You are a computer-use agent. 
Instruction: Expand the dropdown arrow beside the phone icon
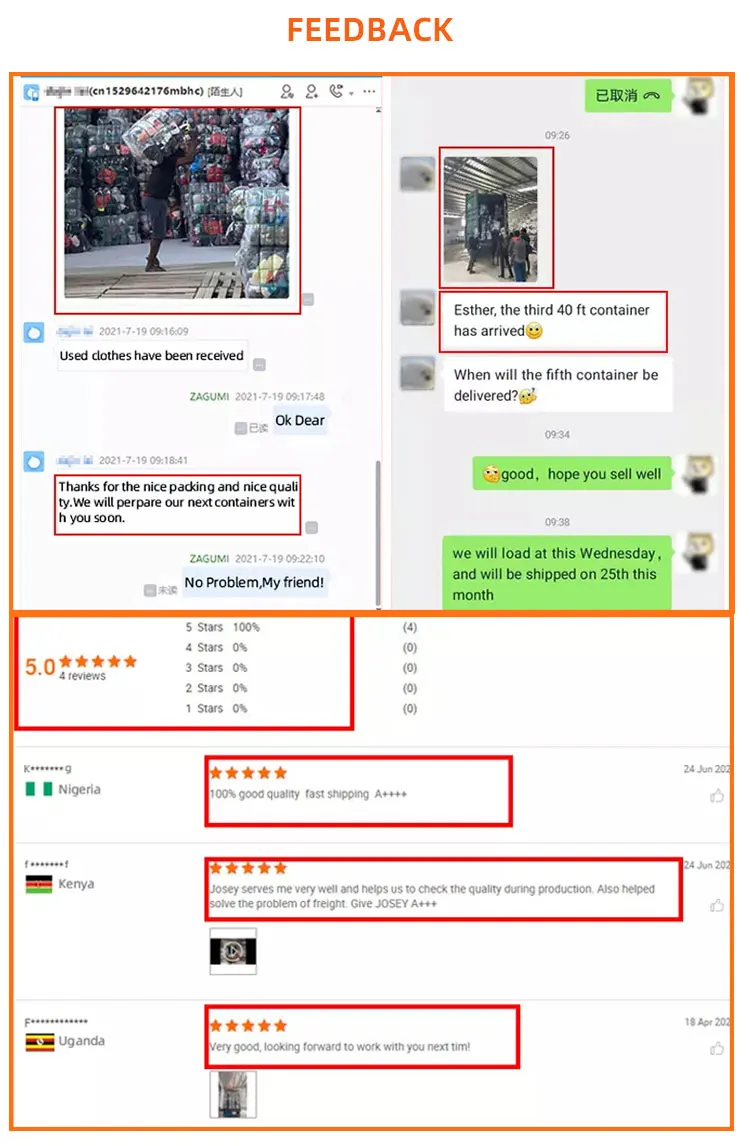(352, 94)
